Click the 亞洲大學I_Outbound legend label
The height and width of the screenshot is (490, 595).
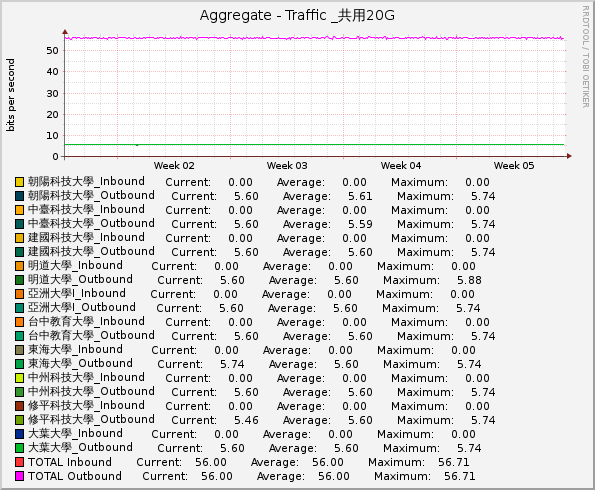(x=82, y=307)
